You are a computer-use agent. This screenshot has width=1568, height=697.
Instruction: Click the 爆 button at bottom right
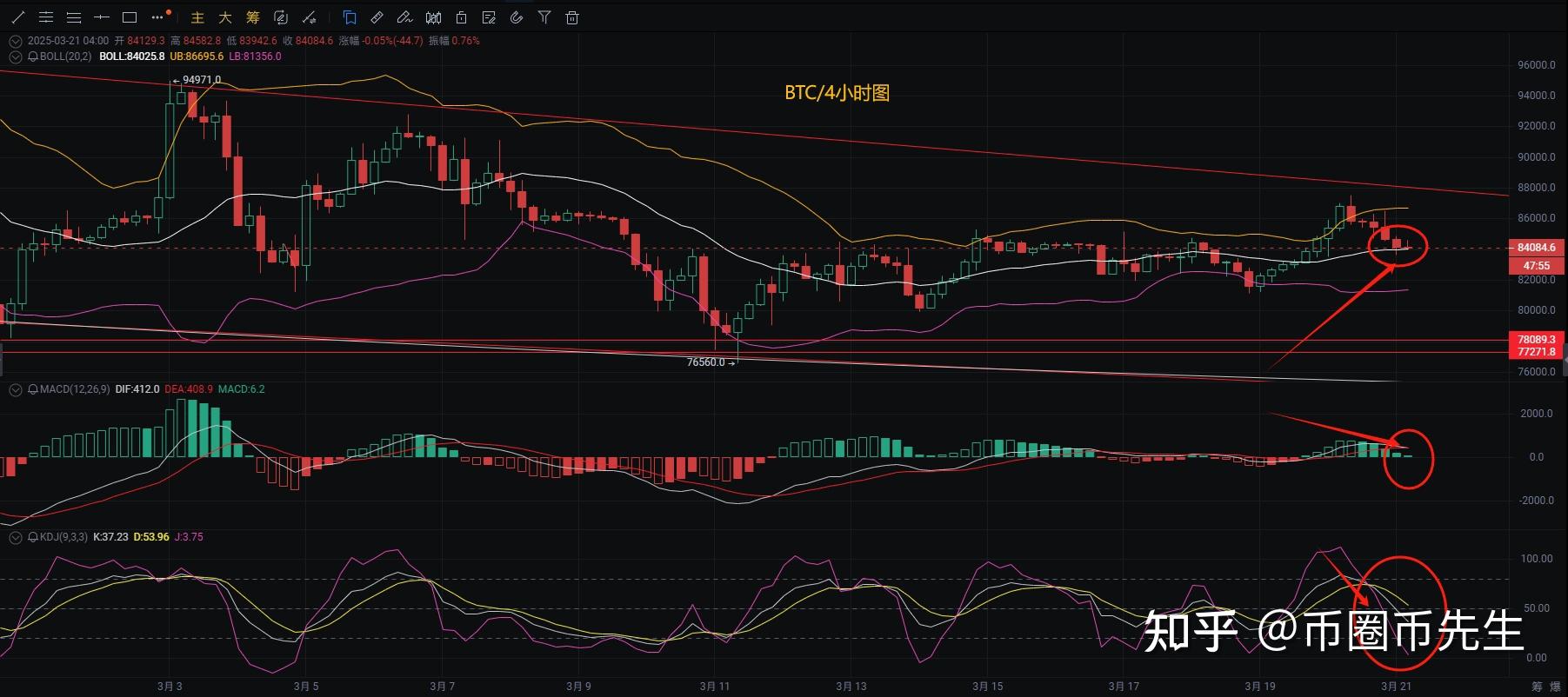tap(1555, 687)
